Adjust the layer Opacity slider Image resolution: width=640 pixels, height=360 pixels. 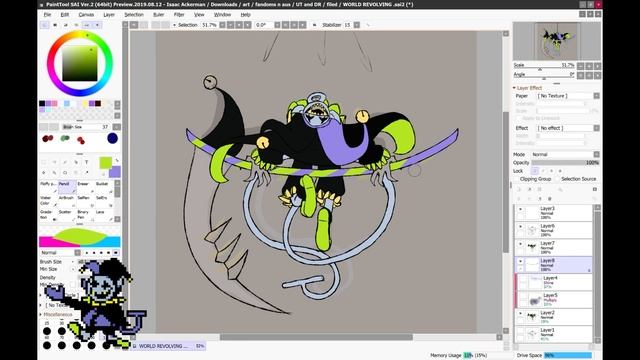[565, 162]
